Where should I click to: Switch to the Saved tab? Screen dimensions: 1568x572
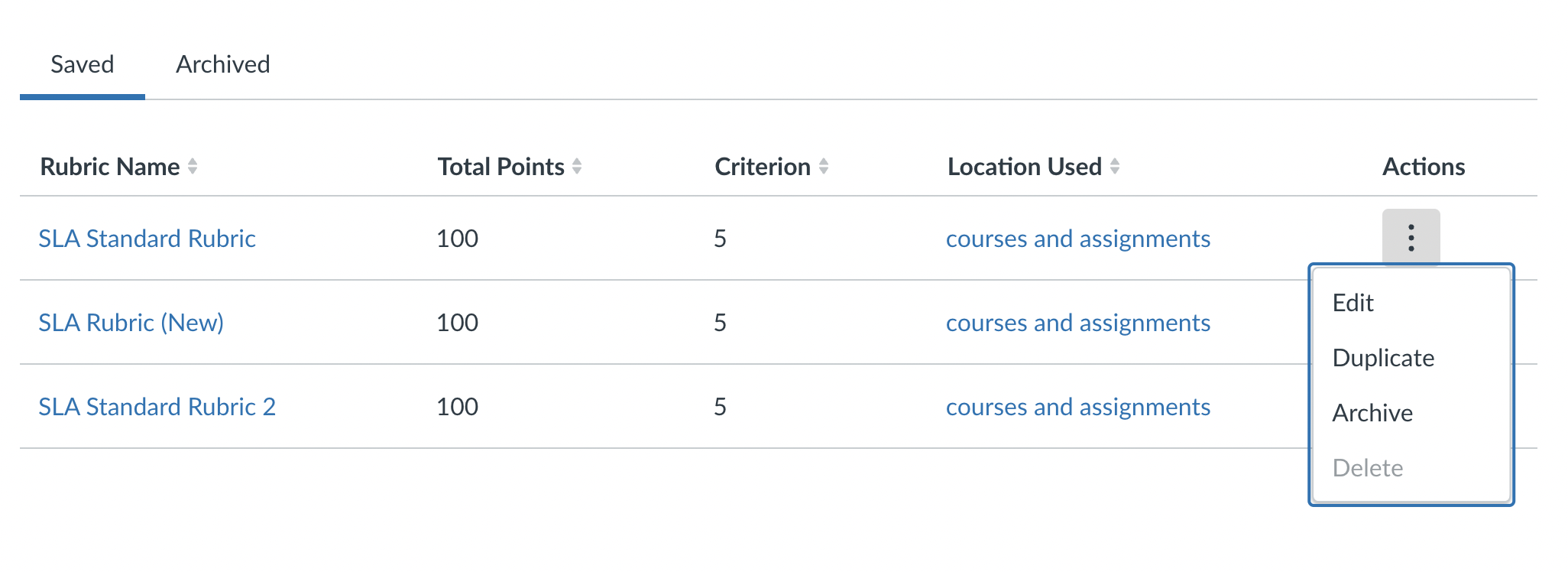83,64
